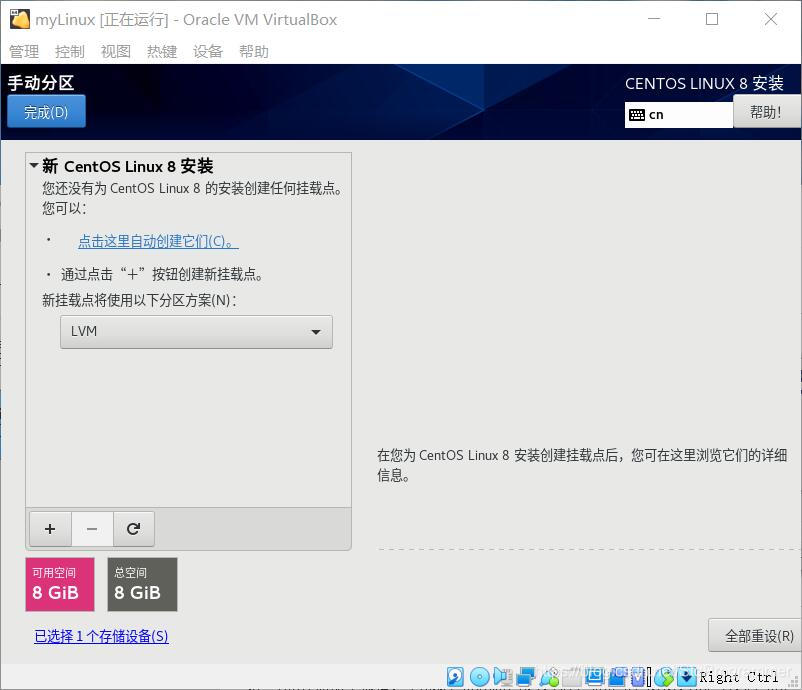Click the keyboard capture arrow icon
The height and width of the screenshot is (690, 802).
(687, 677)
